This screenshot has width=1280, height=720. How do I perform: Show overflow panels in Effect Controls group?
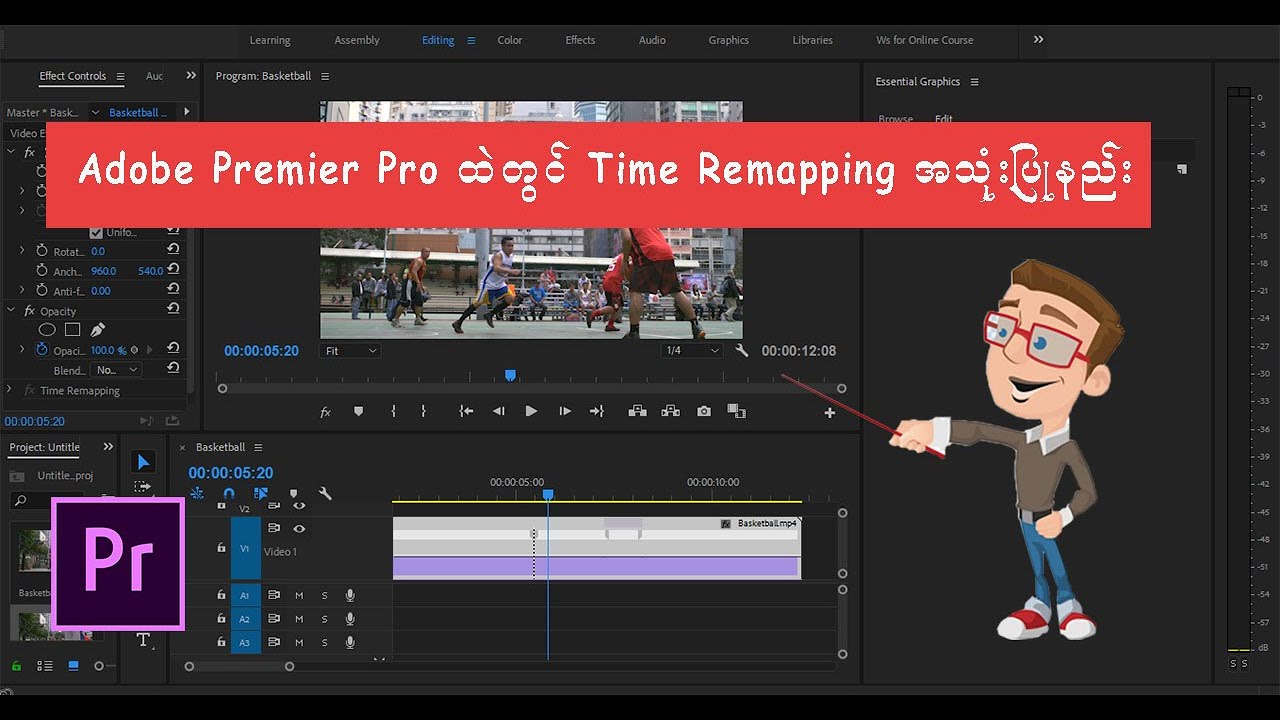click(191, 76)
